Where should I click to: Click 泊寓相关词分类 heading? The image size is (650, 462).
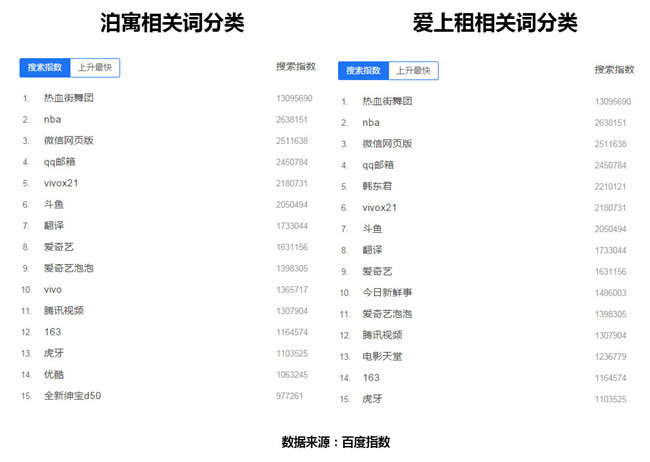172,22
